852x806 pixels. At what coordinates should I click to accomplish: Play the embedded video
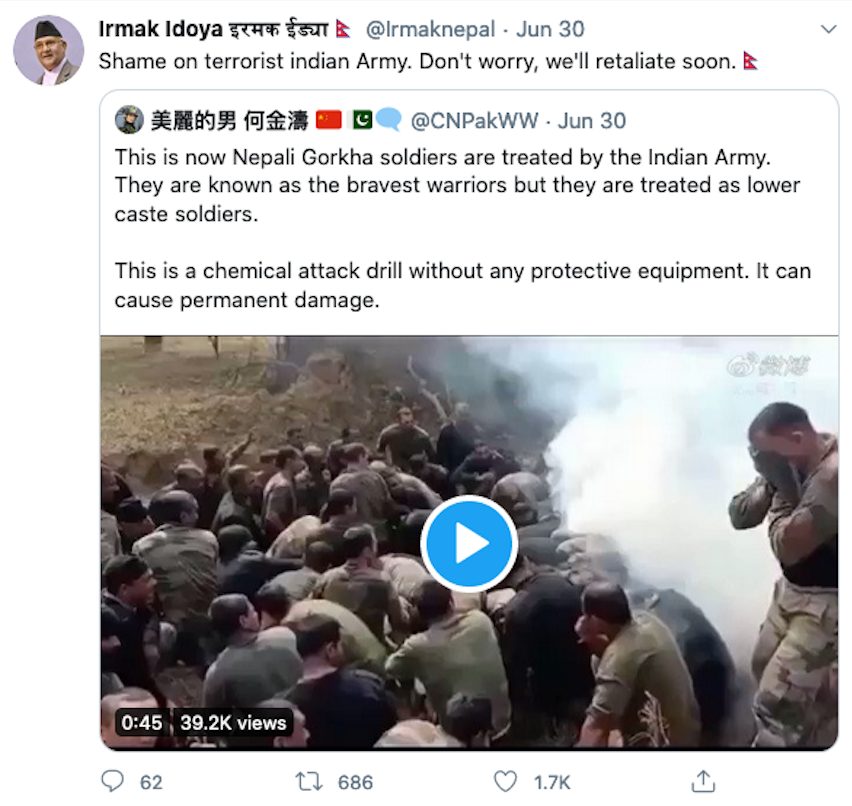coord(469,543)
